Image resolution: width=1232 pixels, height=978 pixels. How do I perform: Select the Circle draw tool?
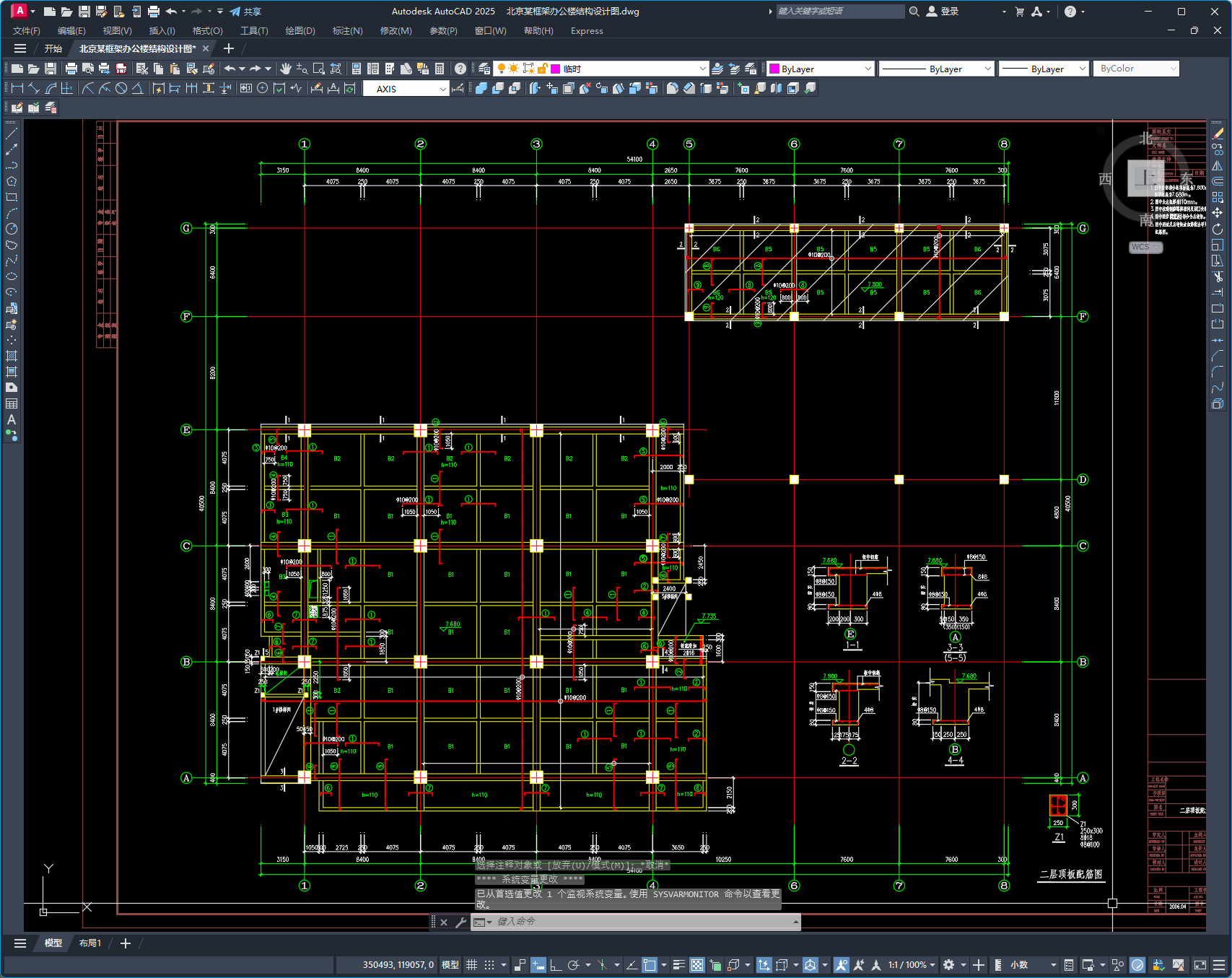(x=12, y=229)
